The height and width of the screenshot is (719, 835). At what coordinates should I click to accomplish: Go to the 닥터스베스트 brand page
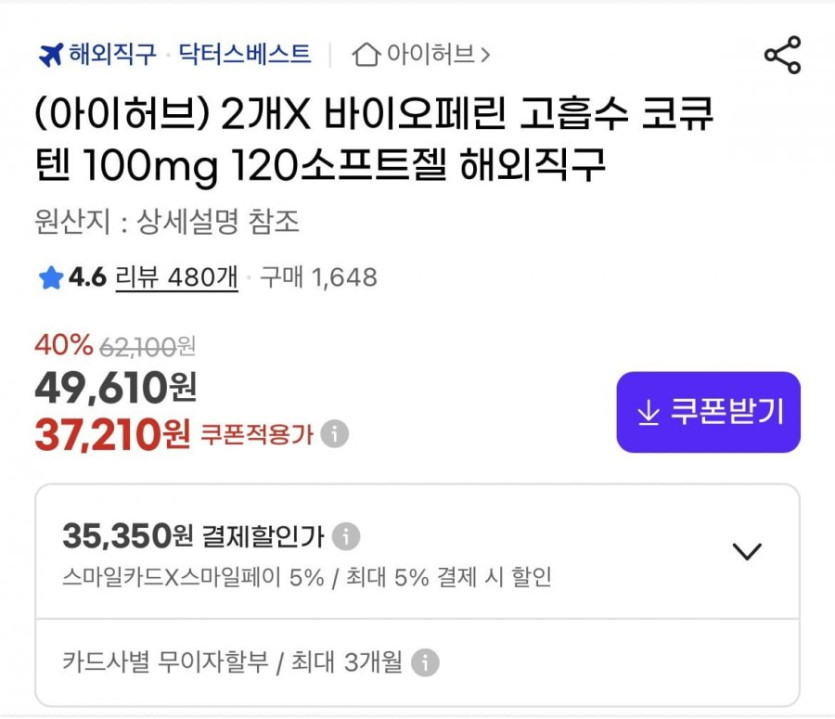point(244,54)
